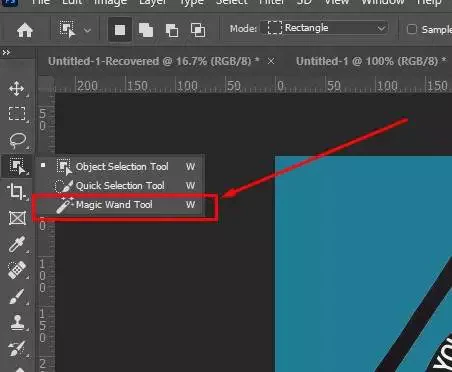Open the View menu
This screenshot has height=372, width=452.
[x=337, y=2]
